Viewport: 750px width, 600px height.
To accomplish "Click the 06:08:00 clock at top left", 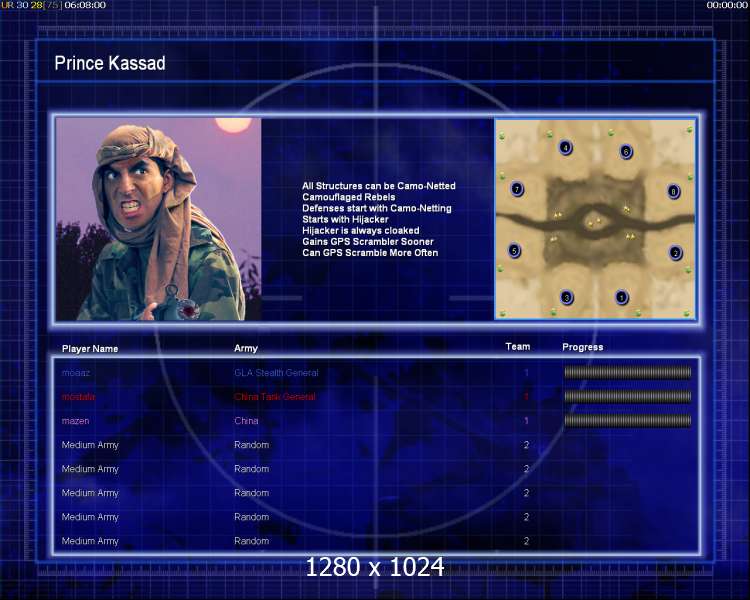I will coord(85,5).
